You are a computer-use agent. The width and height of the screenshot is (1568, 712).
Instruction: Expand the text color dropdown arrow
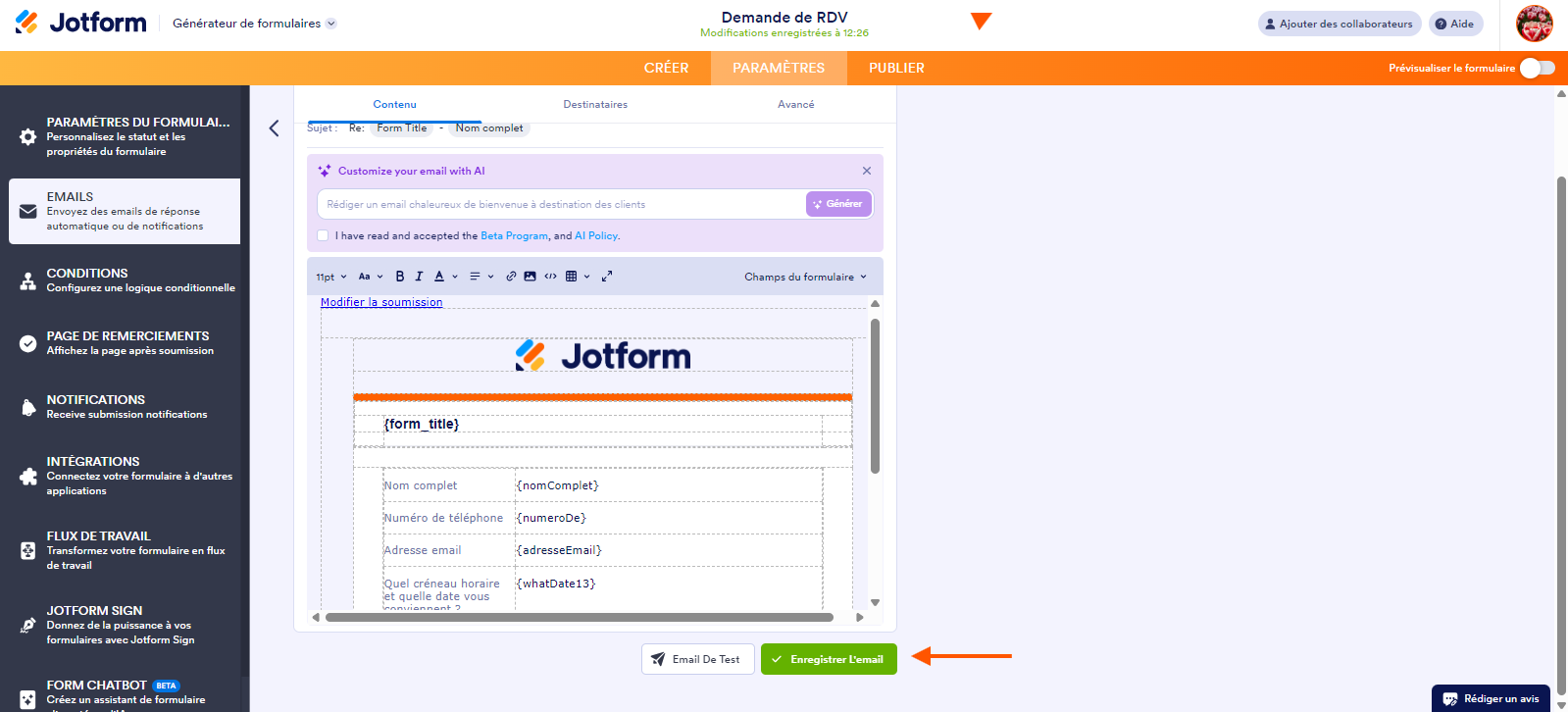pyautogui.click(x=455, y=277)
